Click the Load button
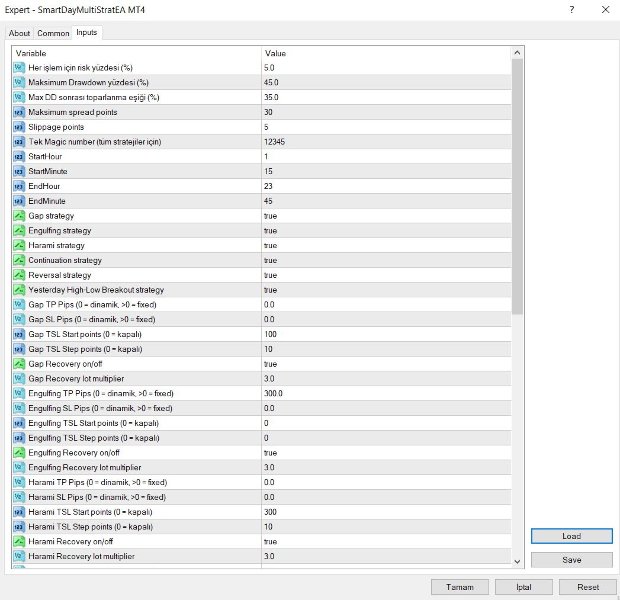620x600 pixels. click(x=571, y=536)
